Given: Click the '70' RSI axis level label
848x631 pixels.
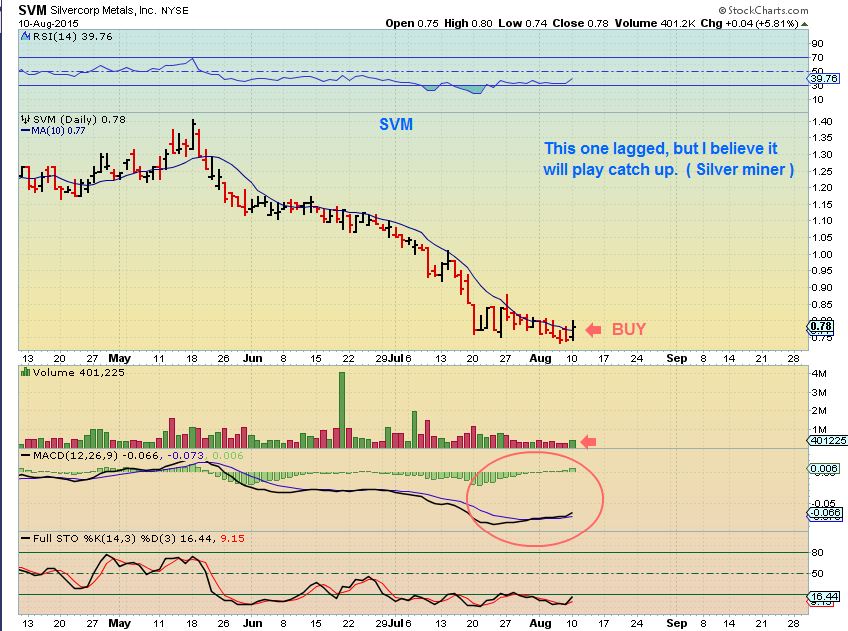Looking at the screenshot, I should click(818, 58).
